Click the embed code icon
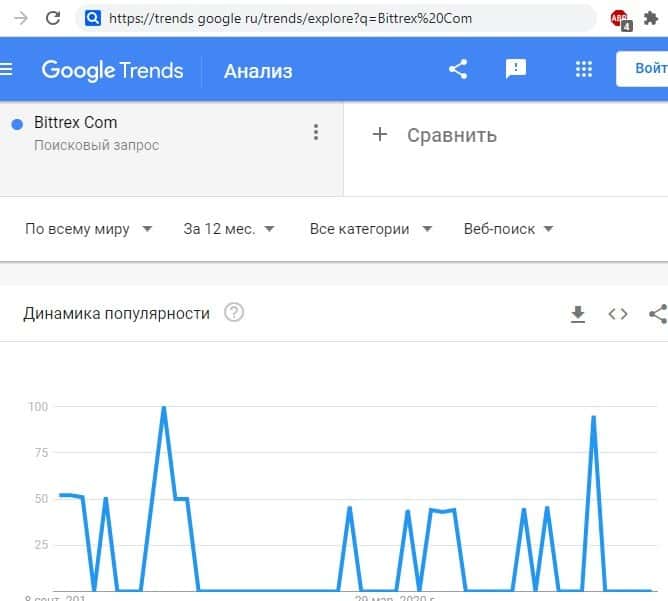Screen dimensions: 668x601 click(618, 314)
